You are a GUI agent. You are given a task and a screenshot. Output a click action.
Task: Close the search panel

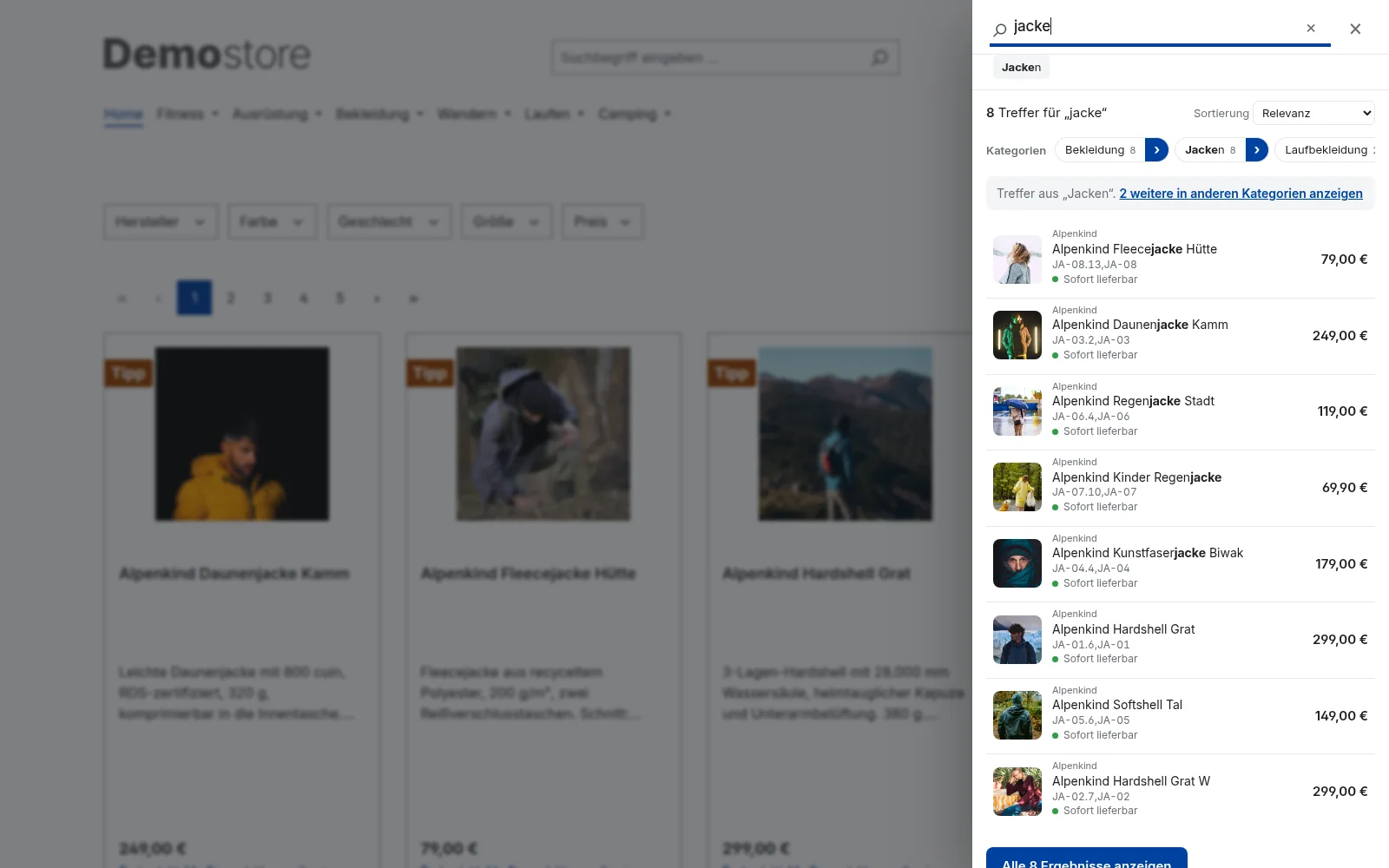pos(1355,29)
